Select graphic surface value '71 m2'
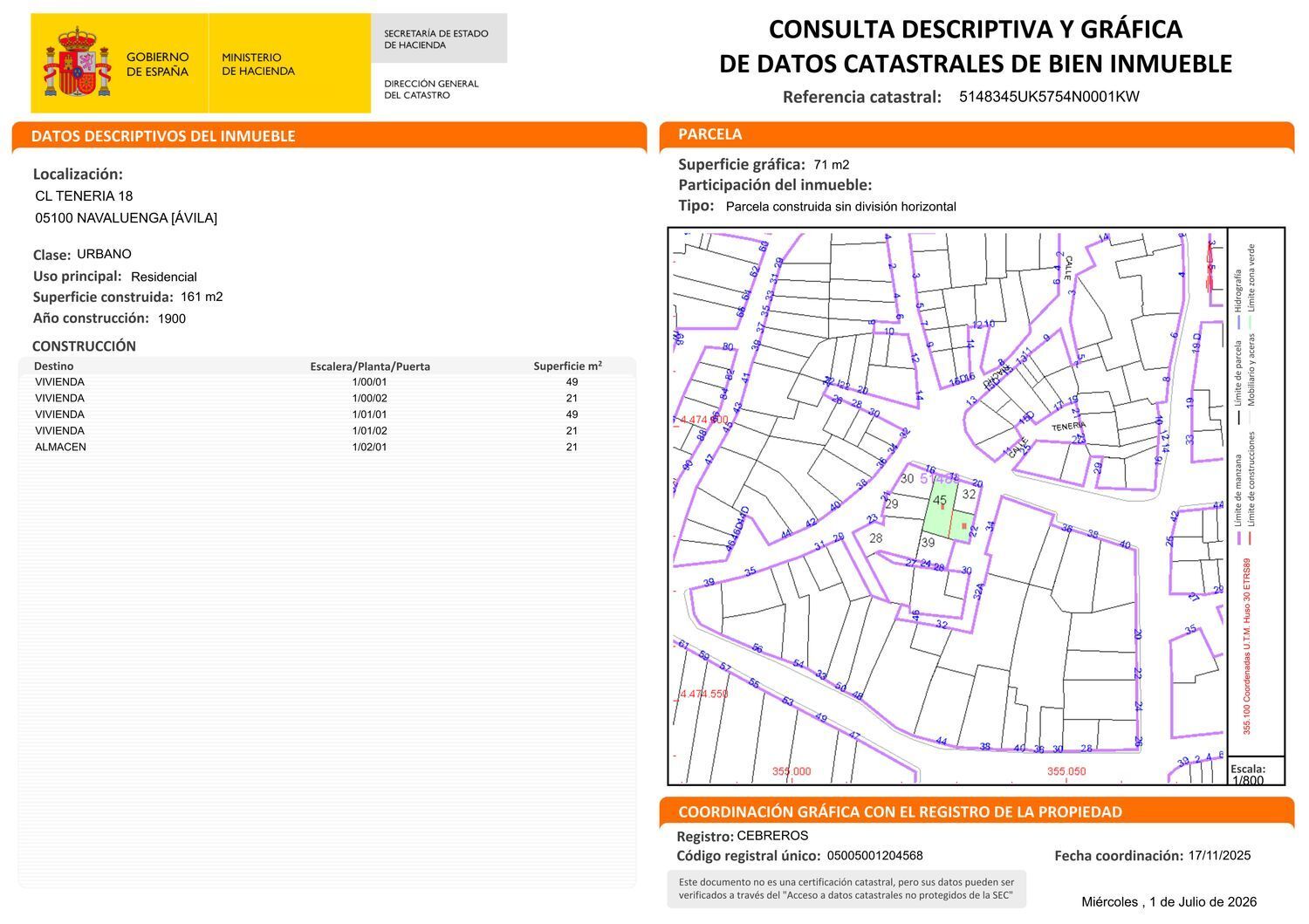This screenshot has width=1309, height=924. coord(831,165)
